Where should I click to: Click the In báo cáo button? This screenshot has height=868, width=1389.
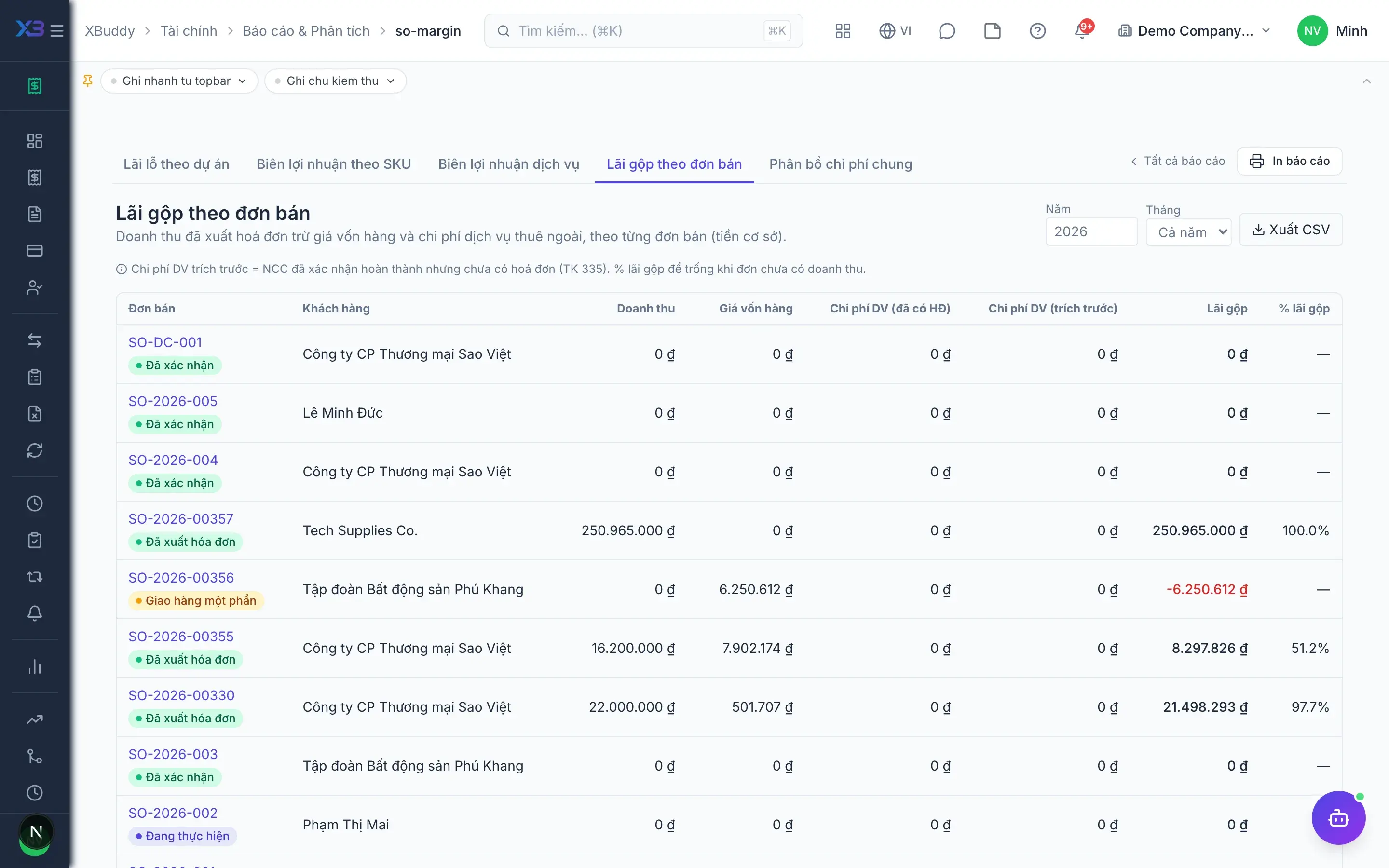tap(1289, 161)
